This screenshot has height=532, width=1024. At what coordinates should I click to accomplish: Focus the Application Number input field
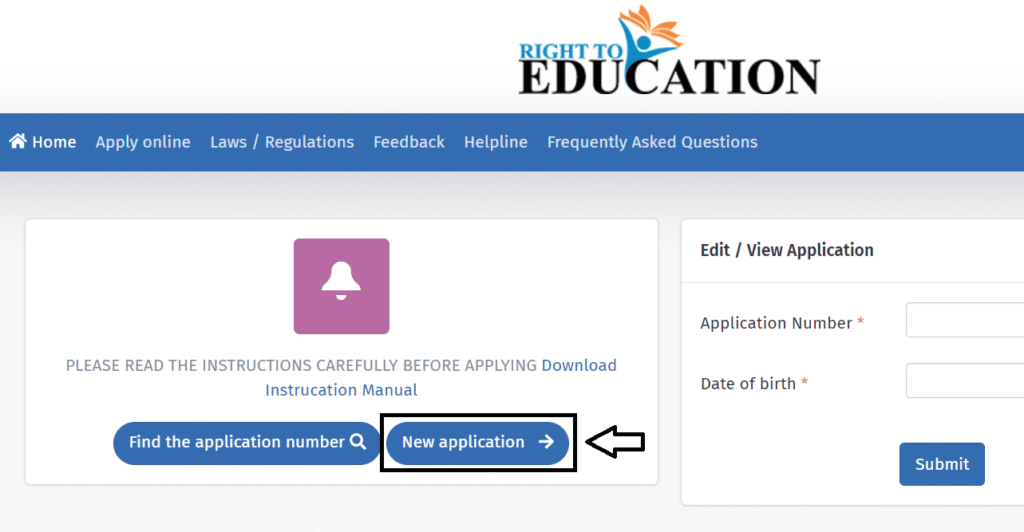click(965, 320)
